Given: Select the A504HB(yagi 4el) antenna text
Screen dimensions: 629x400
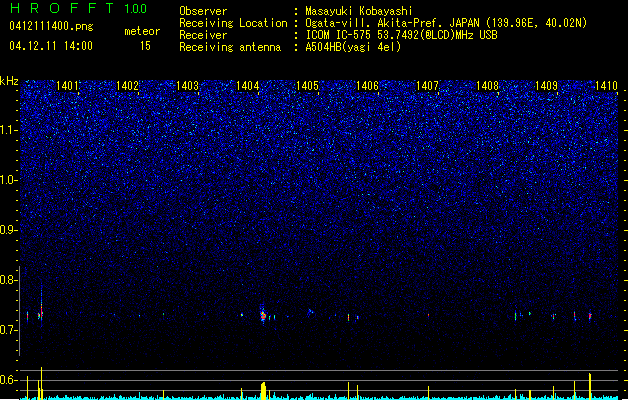Looking at the screenshot, I should pyautogui.click(x=353, y=47).
